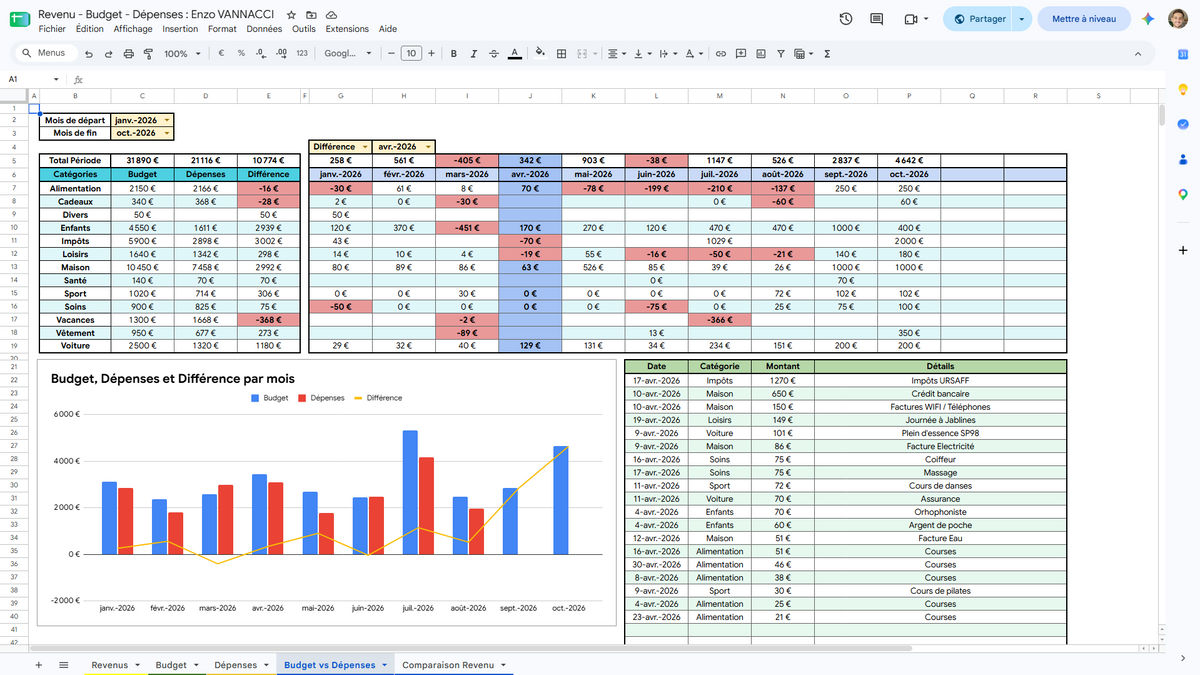Add a new sheet with plus button

pyautogui.click(x=39, y=665)
